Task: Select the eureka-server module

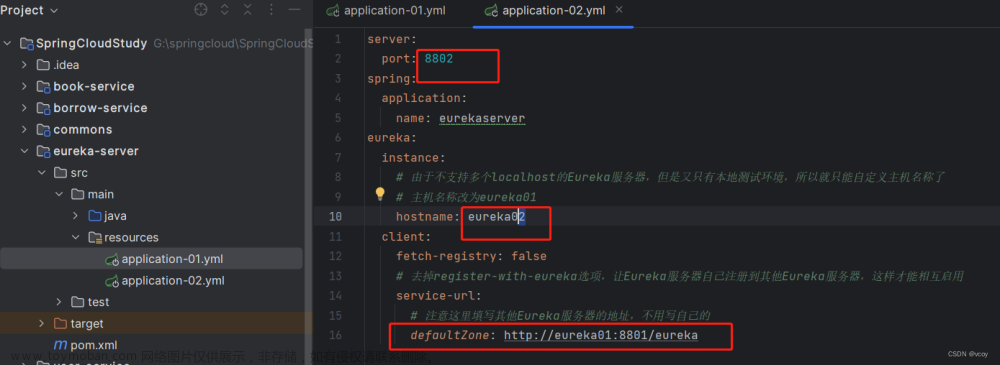Action: point(96,151)
